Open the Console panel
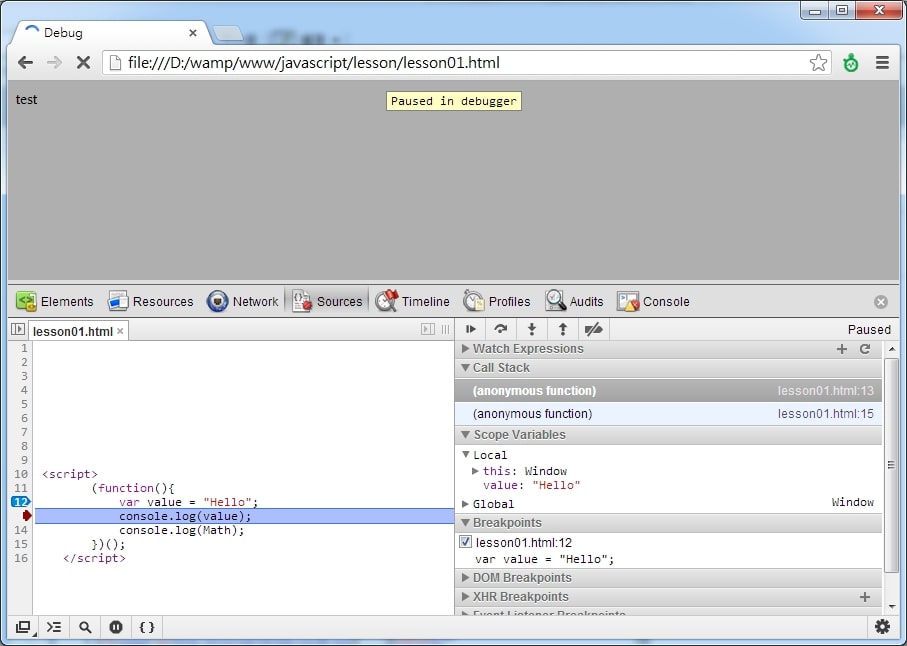The width and height of the screenshot is (907, 646). click(x=653, y=301)
